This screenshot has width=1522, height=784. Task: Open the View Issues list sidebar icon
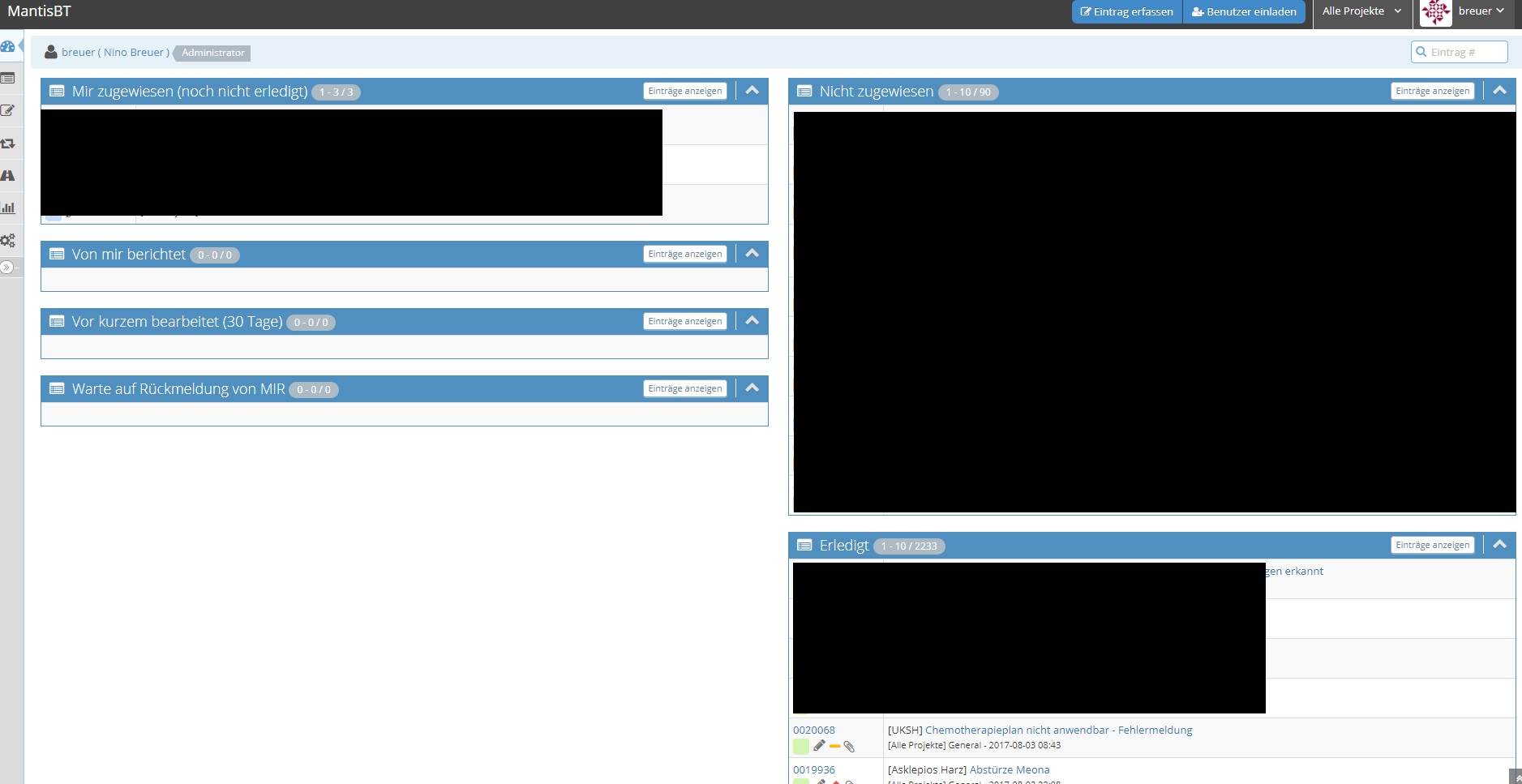coord(8,79)
